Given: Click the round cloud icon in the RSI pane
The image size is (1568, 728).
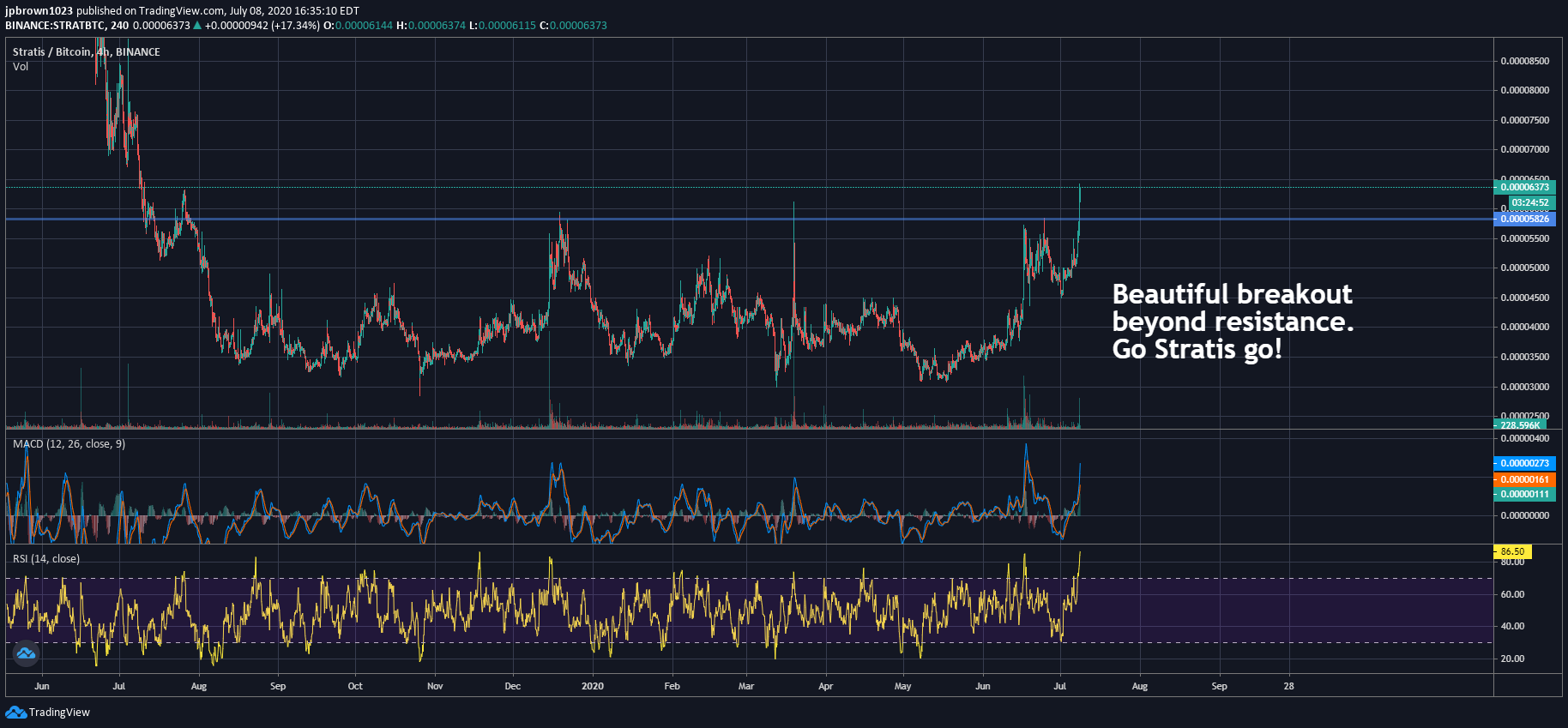Looking at the screenshot, I should click(26, 653).
